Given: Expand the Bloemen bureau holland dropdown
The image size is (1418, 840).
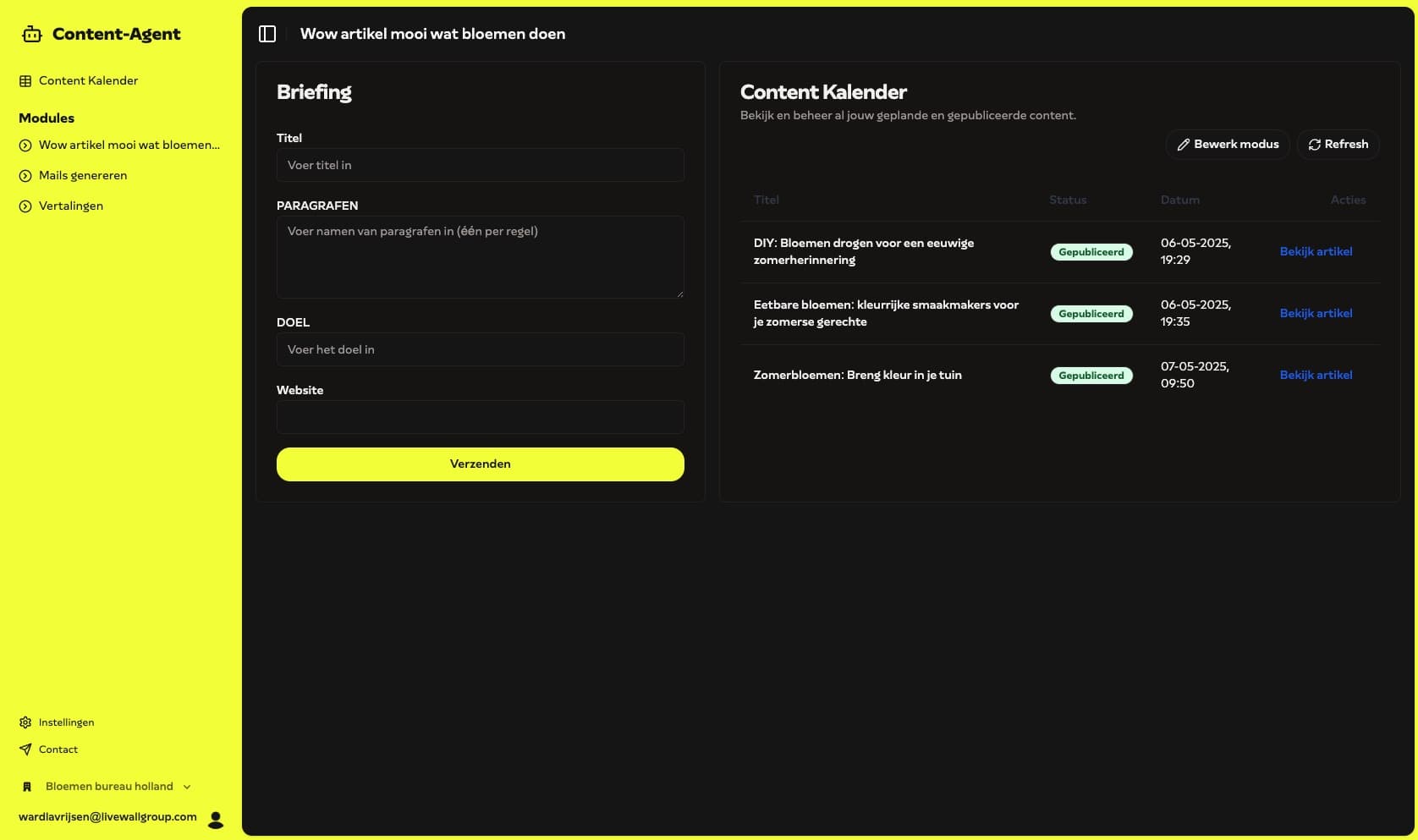Looking at the screenshot, I should tap(187, 787).
